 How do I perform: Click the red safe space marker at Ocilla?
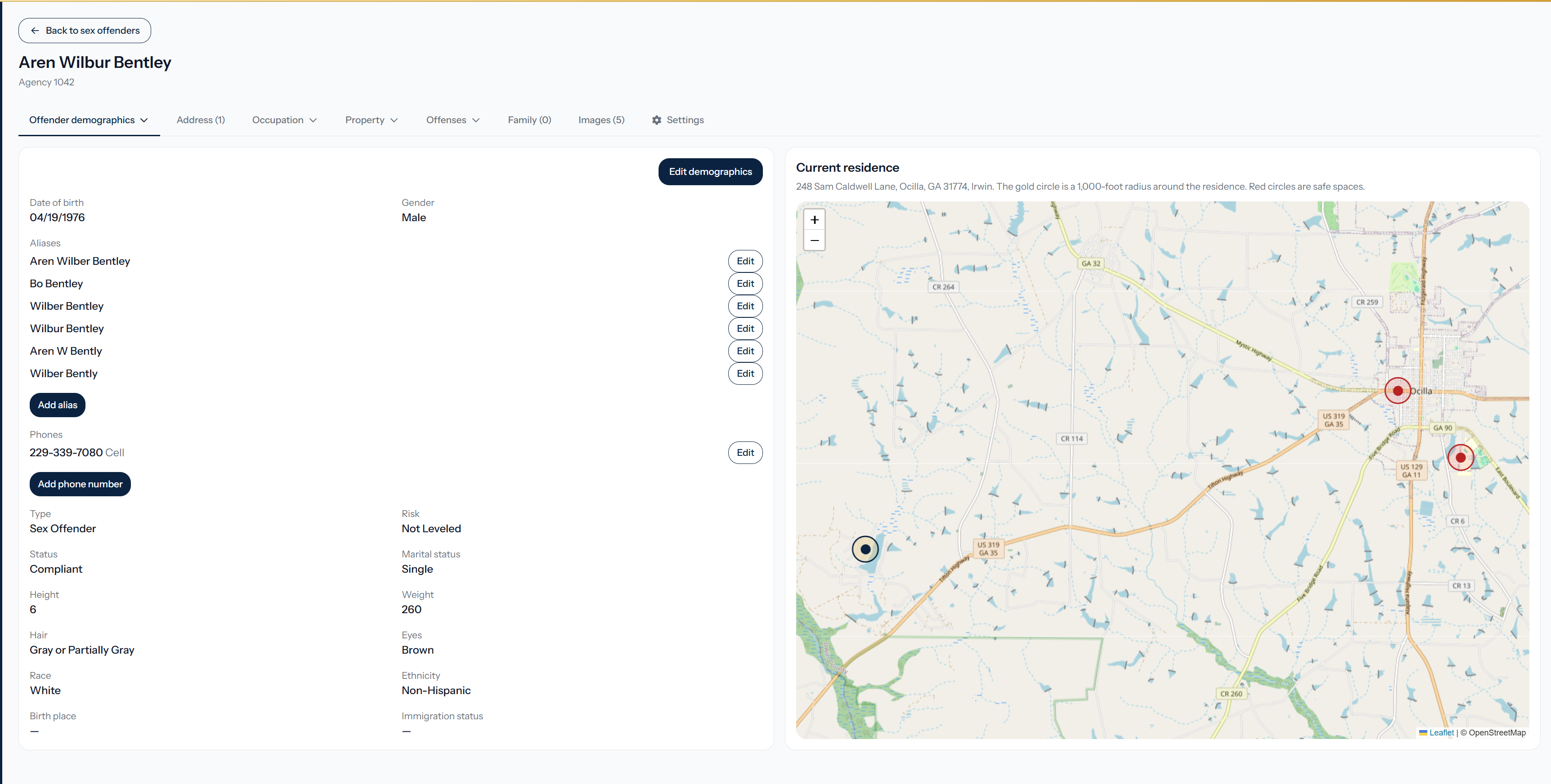pos(1398,391)
